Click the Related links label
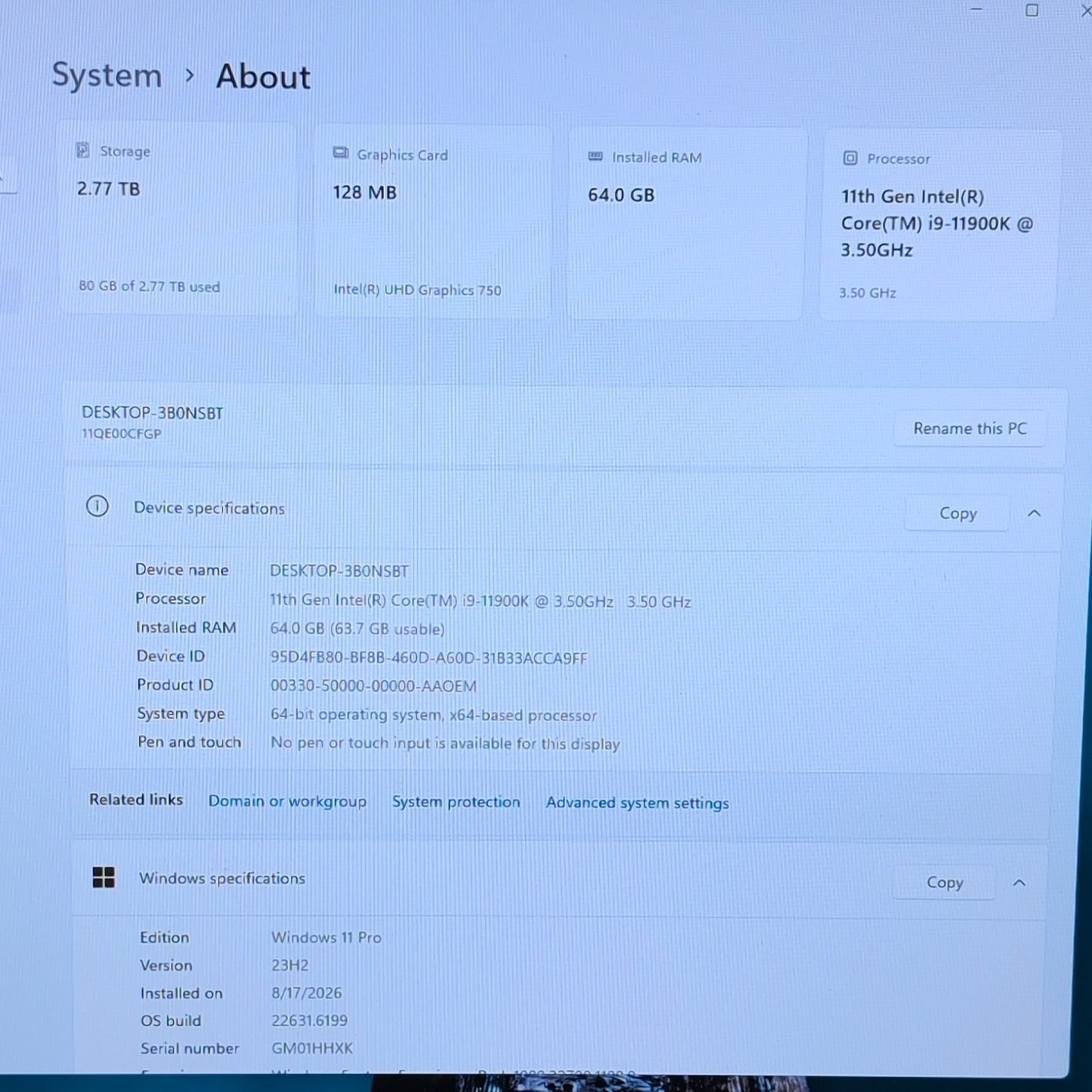The width and height of the screenshot is (1092, 1092). pos(136,800)
